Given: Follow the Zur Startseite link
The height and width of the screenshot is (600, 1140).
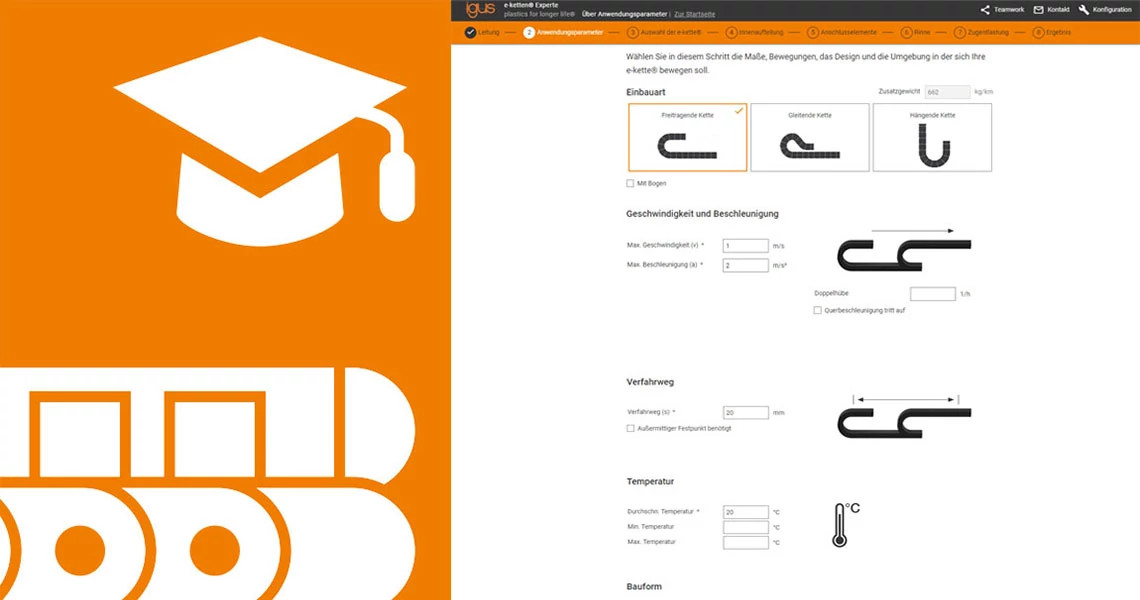Looking at the screenshot, I should tap(694, 14).
